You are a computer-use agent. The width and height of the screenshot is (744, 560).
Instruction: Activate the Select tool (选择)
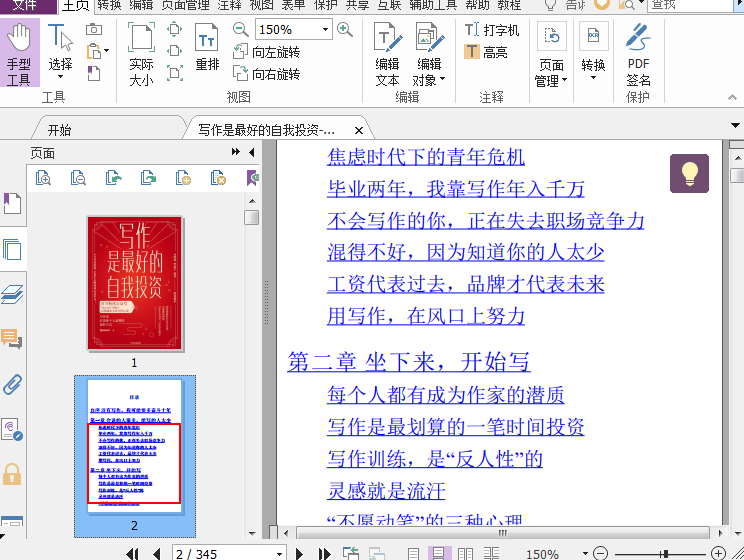pos(60,51)
